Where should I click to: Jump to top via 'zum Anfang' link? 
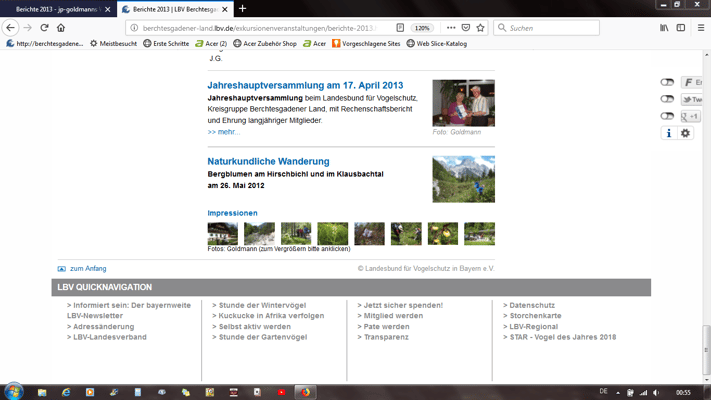[x=87, y=268]
